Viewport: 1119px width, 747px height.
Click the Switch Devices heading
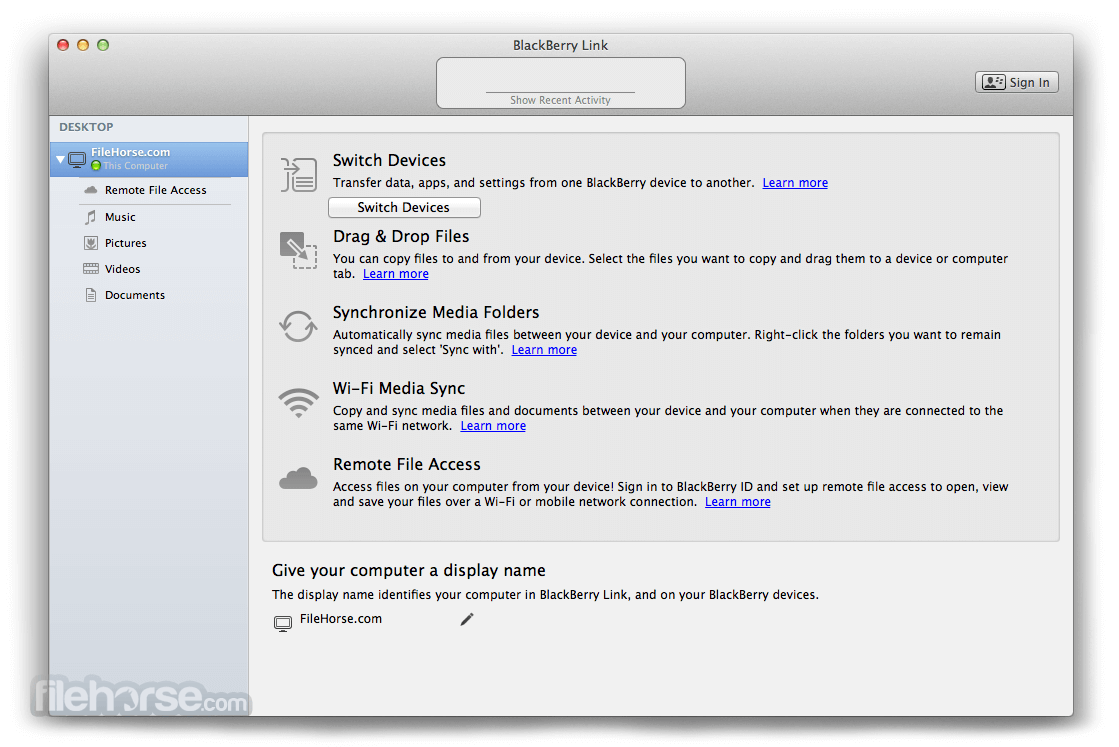point(389,161)
